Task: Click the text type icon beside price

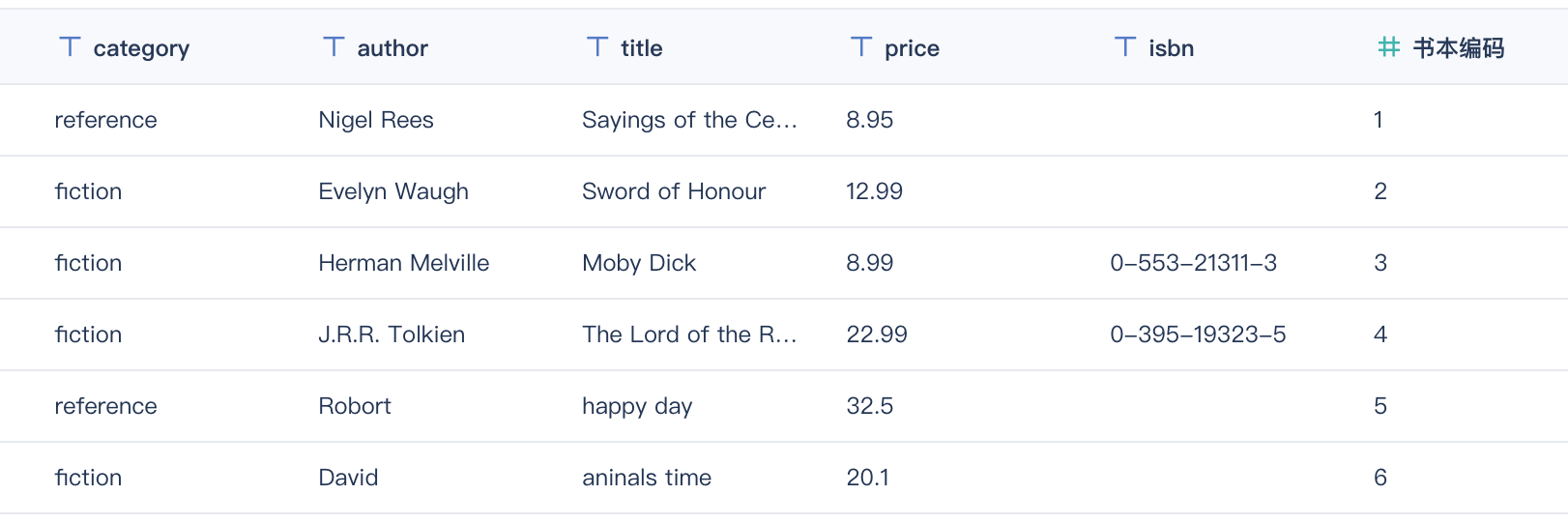Action: (x=861, y=47)
